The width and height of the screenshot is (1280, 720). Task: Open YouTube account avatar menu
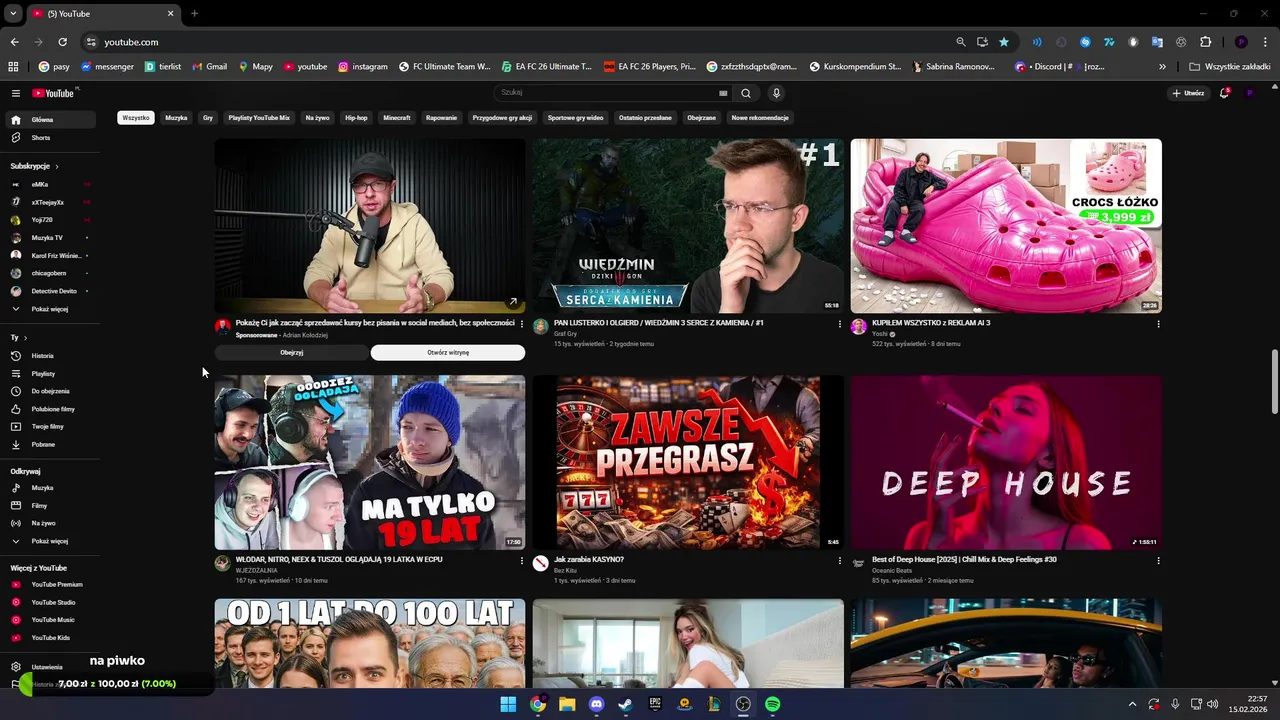[x=1249, y=93]
